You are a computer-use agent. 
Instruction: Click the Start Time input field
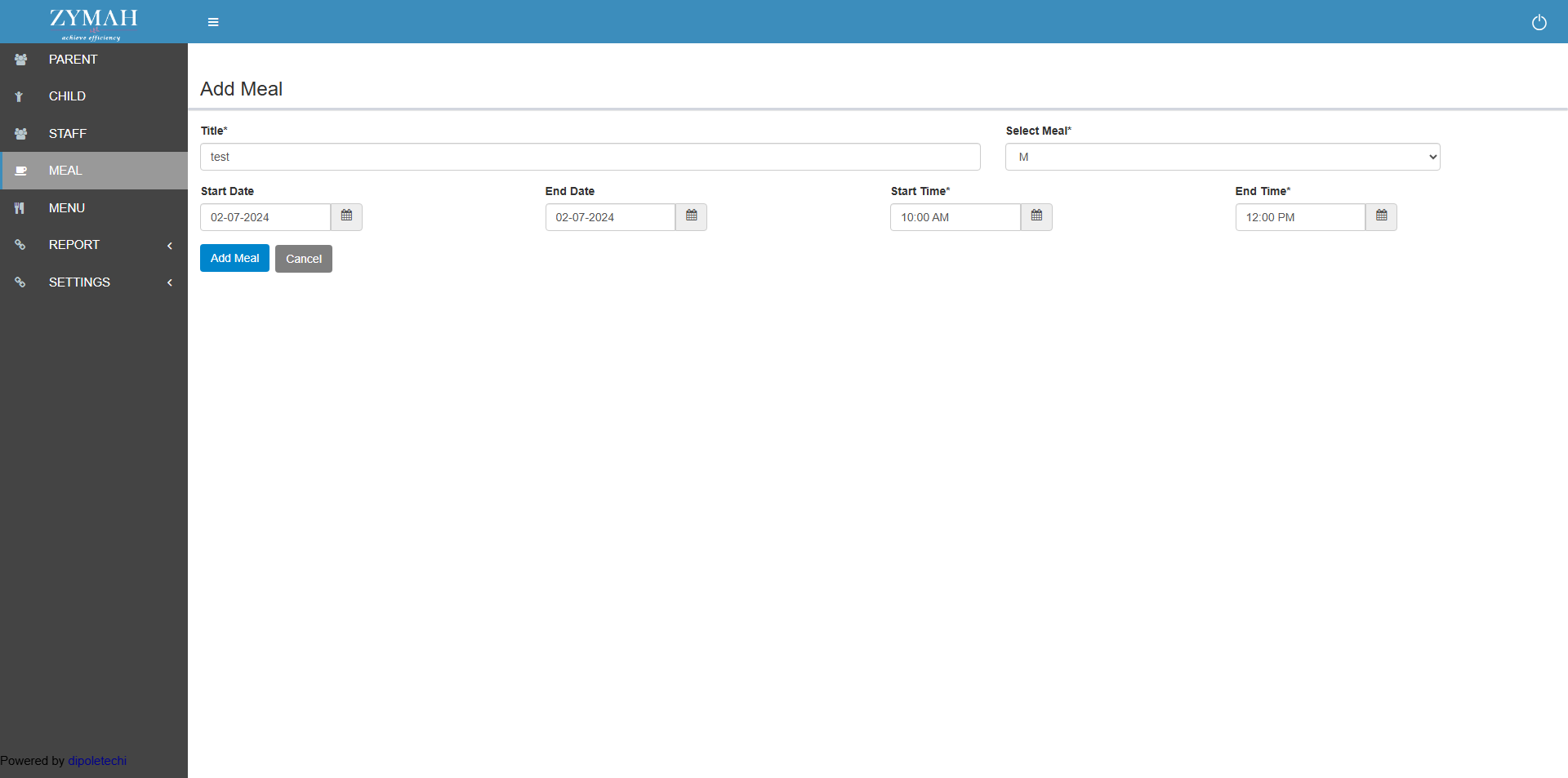coord(955,217)
